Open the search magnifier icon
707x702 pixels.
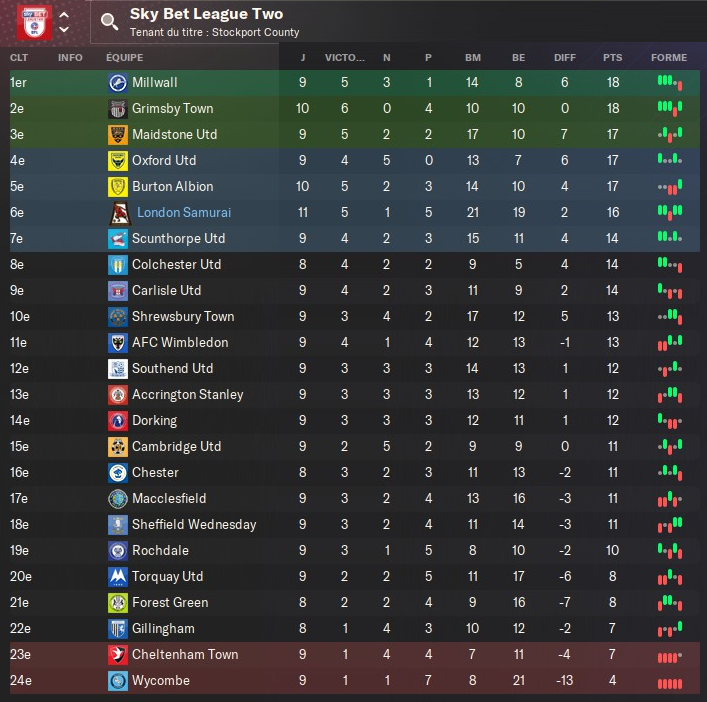pos(109,22)
